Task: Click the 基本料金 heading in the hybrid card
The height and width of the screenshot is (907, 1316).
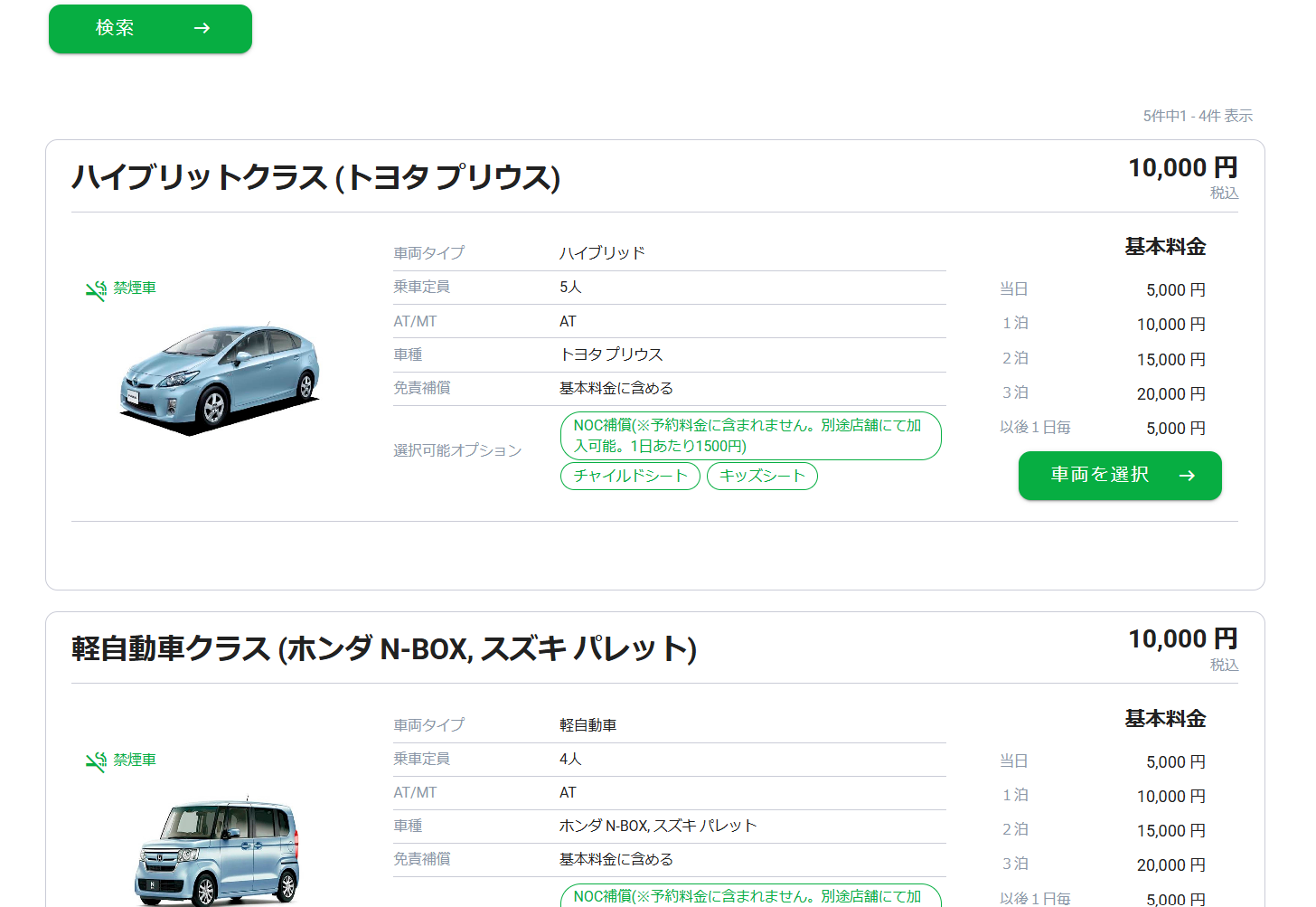Action: pos(1165,247)
